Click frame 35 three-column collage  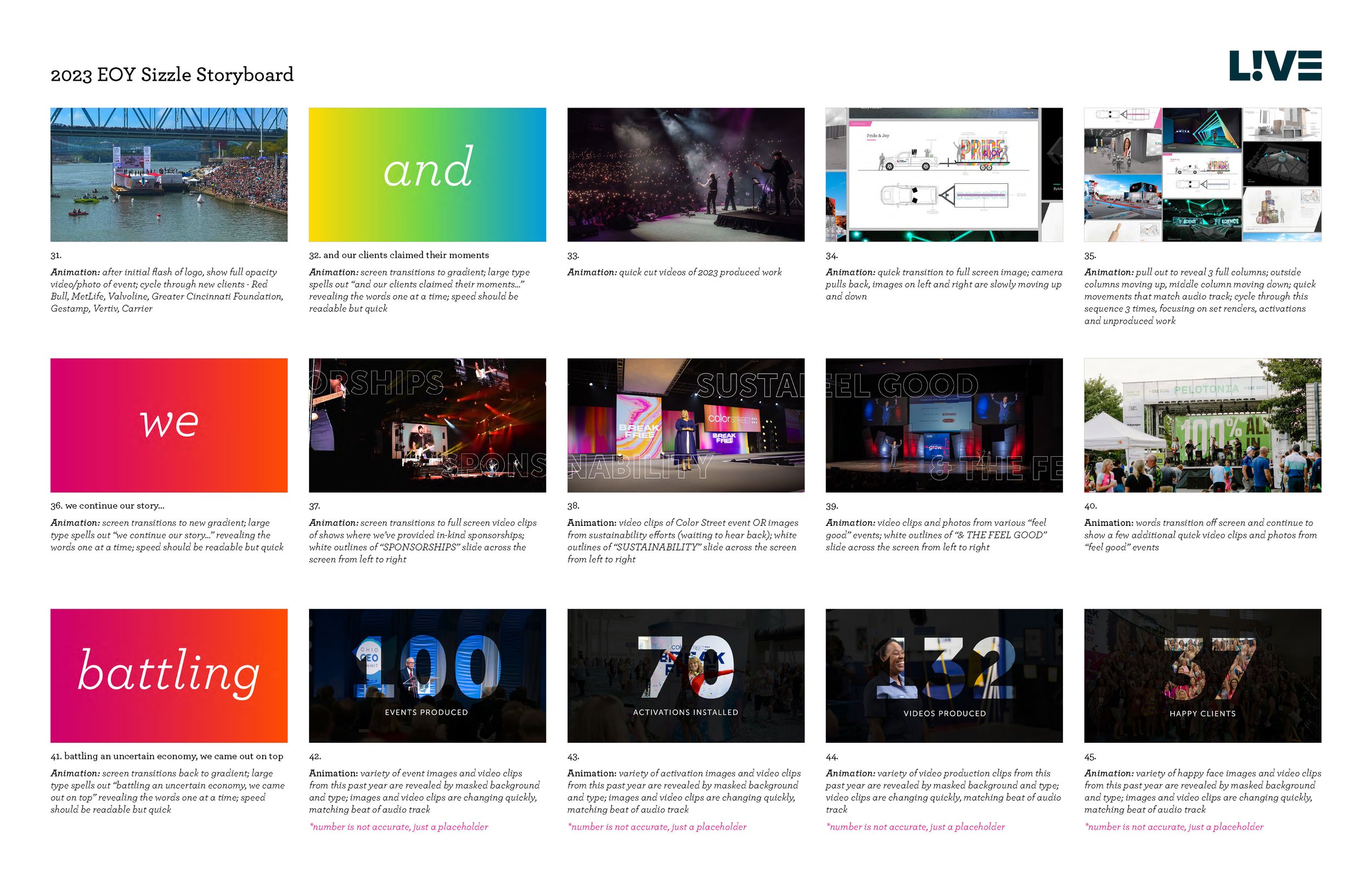[x=1202, y=174]
